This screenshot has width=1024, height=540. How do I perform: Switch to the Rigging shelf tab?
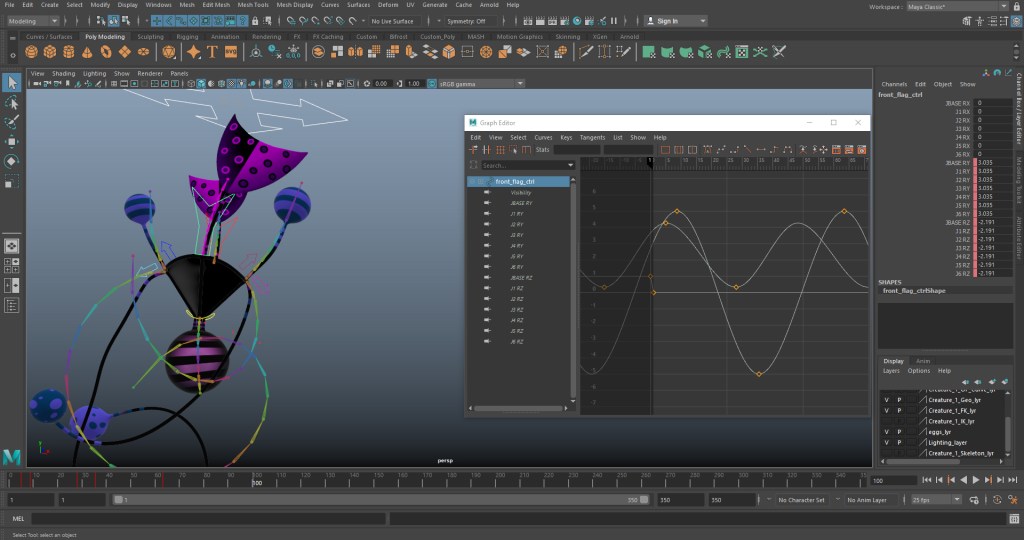click(x=189, y=37)
